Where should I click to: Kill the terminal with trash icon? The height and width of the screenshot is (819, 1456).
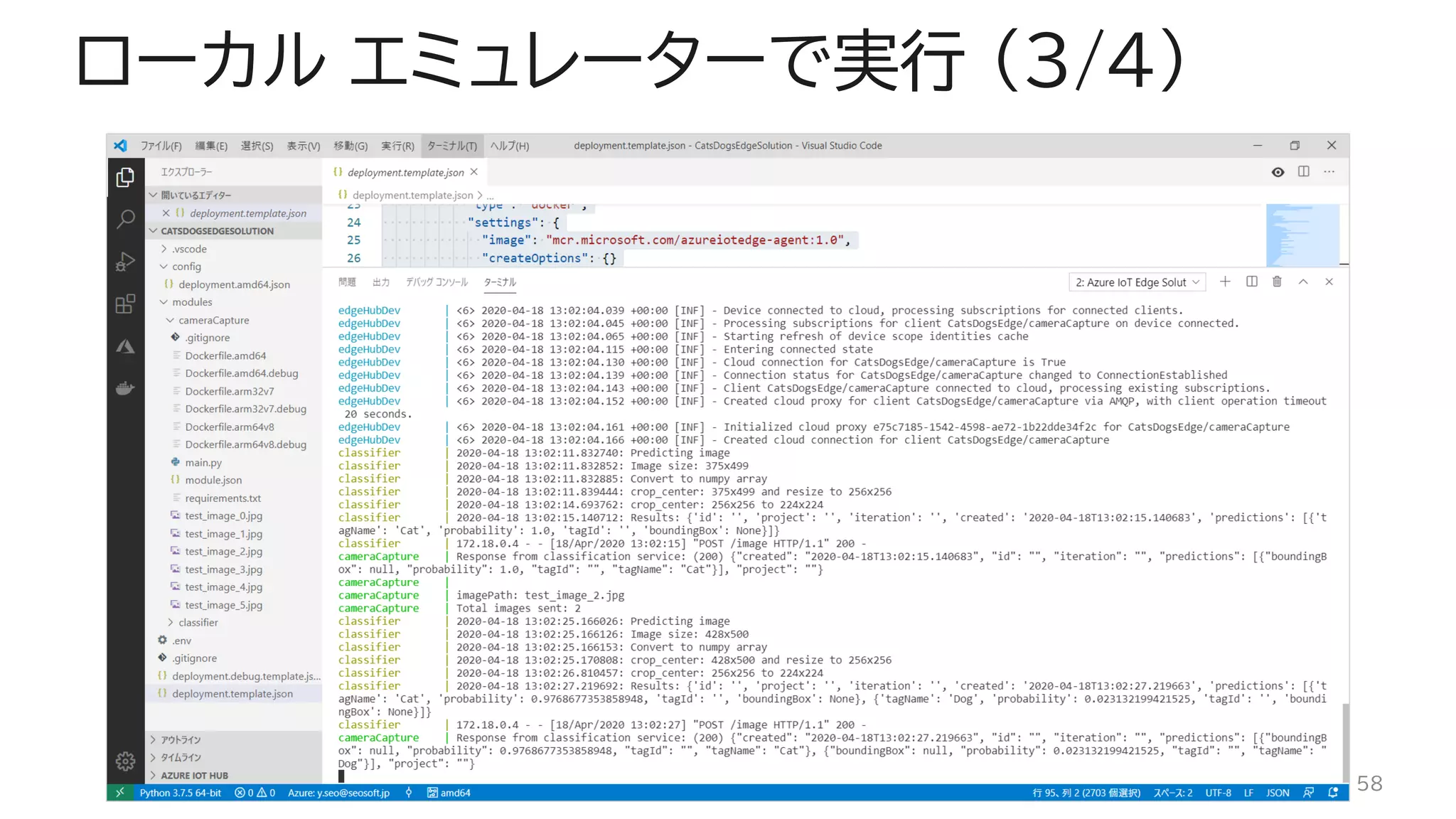[x=1277, y=282]
